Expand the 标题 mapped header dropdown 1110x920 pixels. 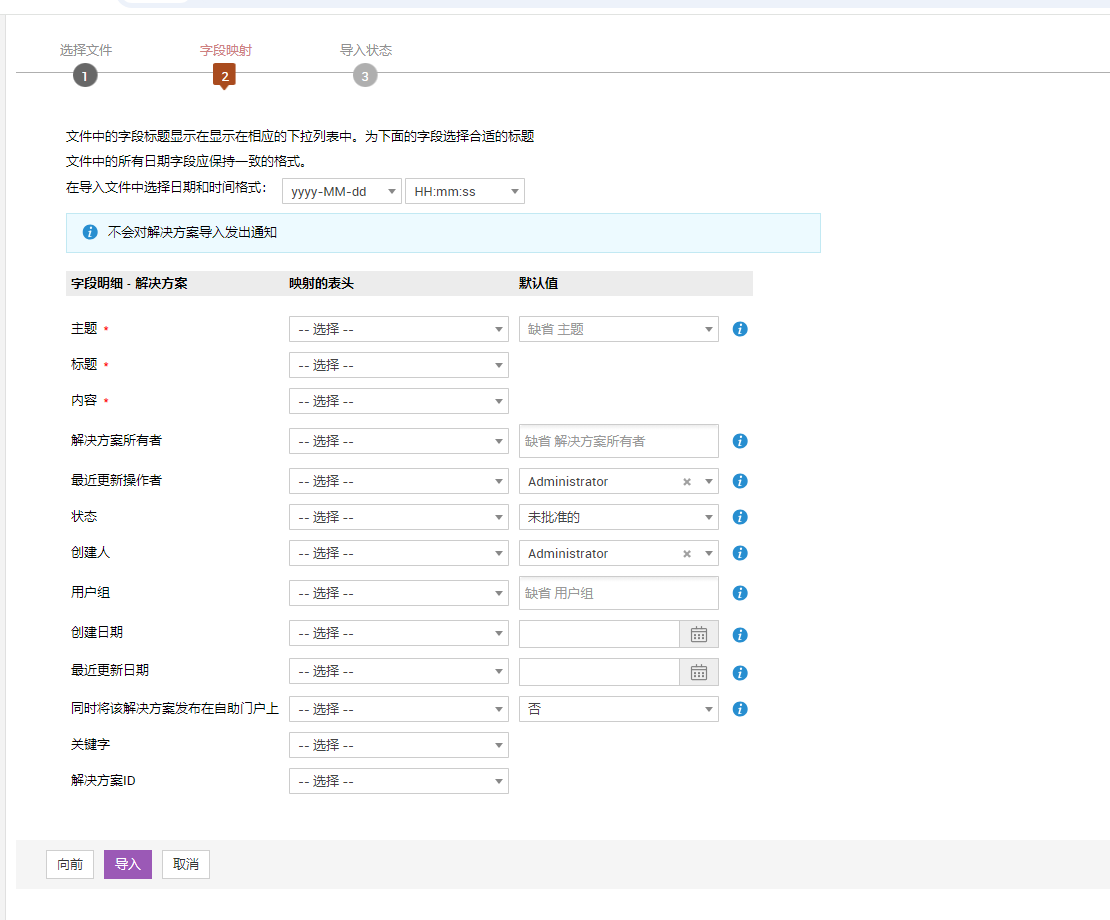(x=398, y=365)
